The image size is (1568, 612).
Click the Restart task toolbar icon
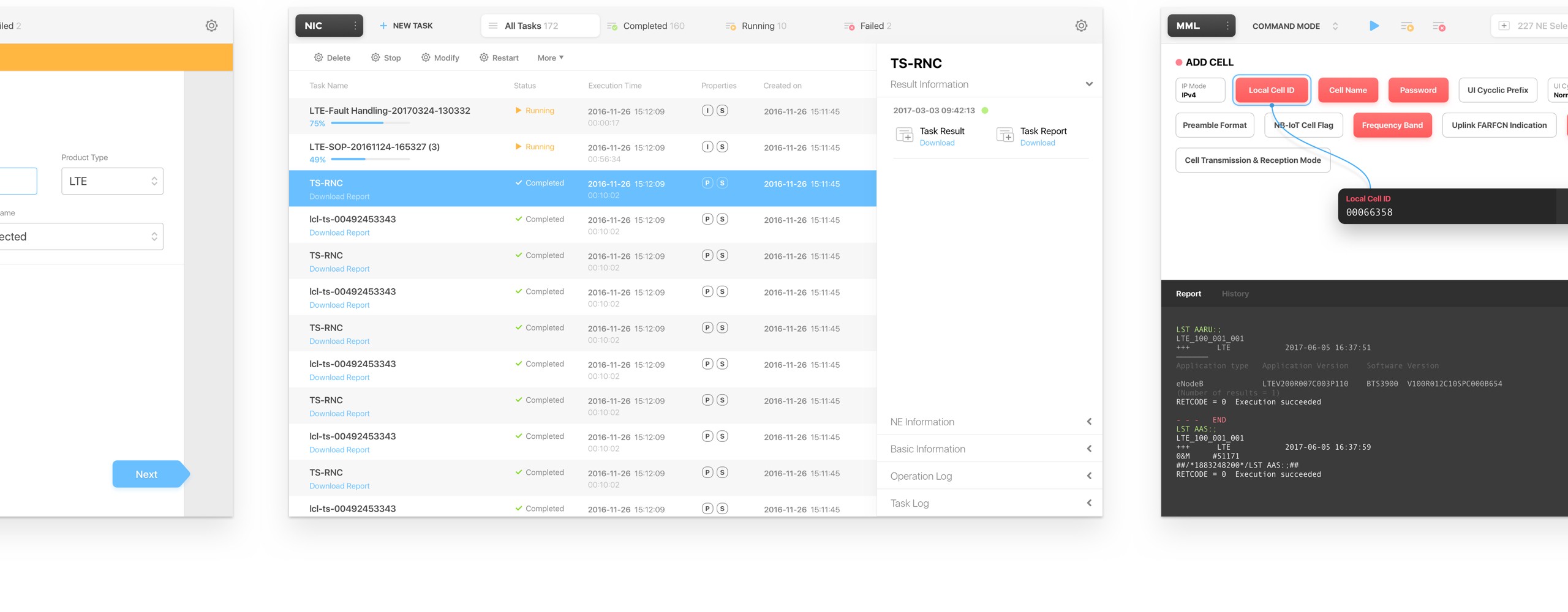499,57
